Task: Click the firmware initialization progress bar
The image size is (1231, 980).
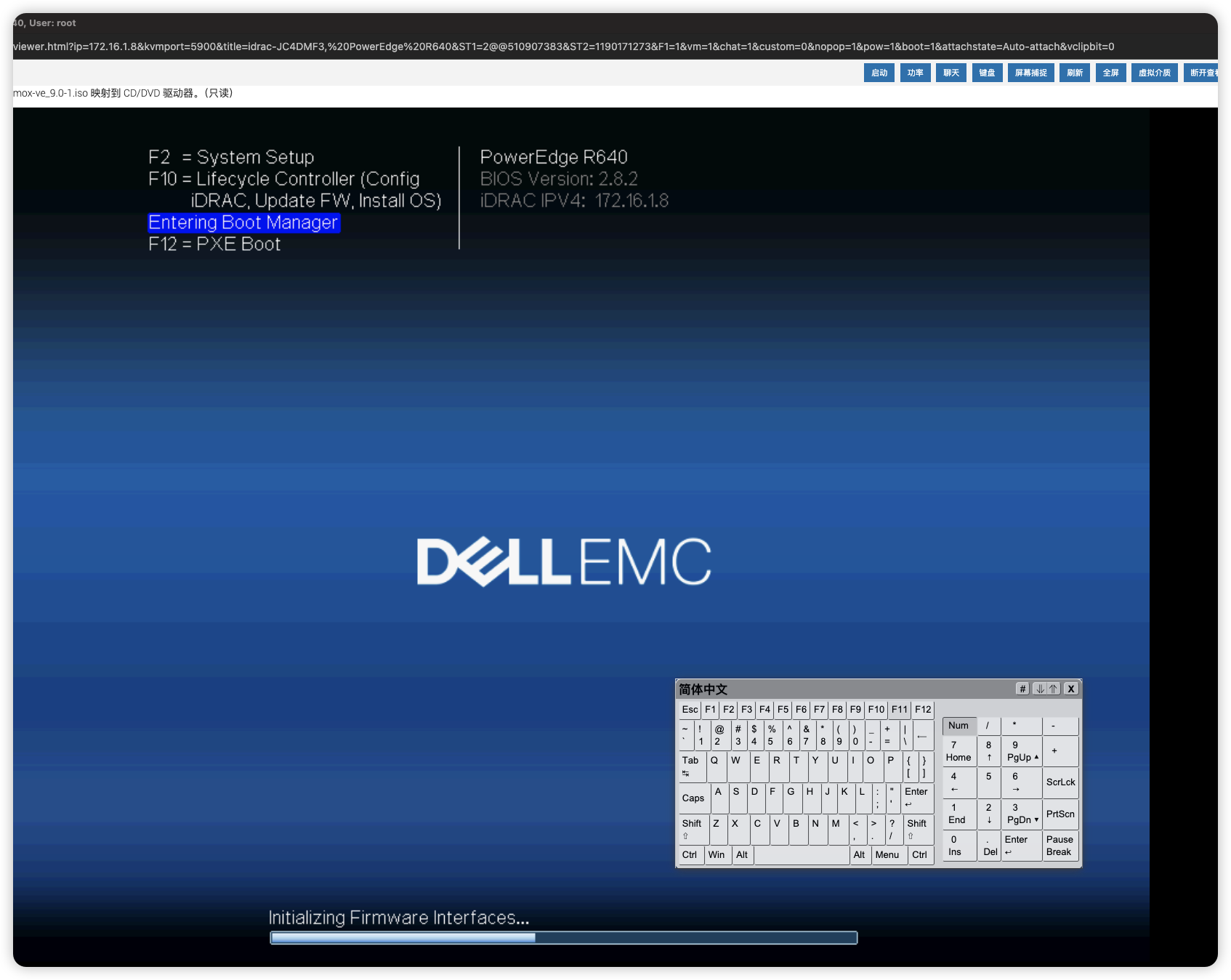Action: click(563, 938)
